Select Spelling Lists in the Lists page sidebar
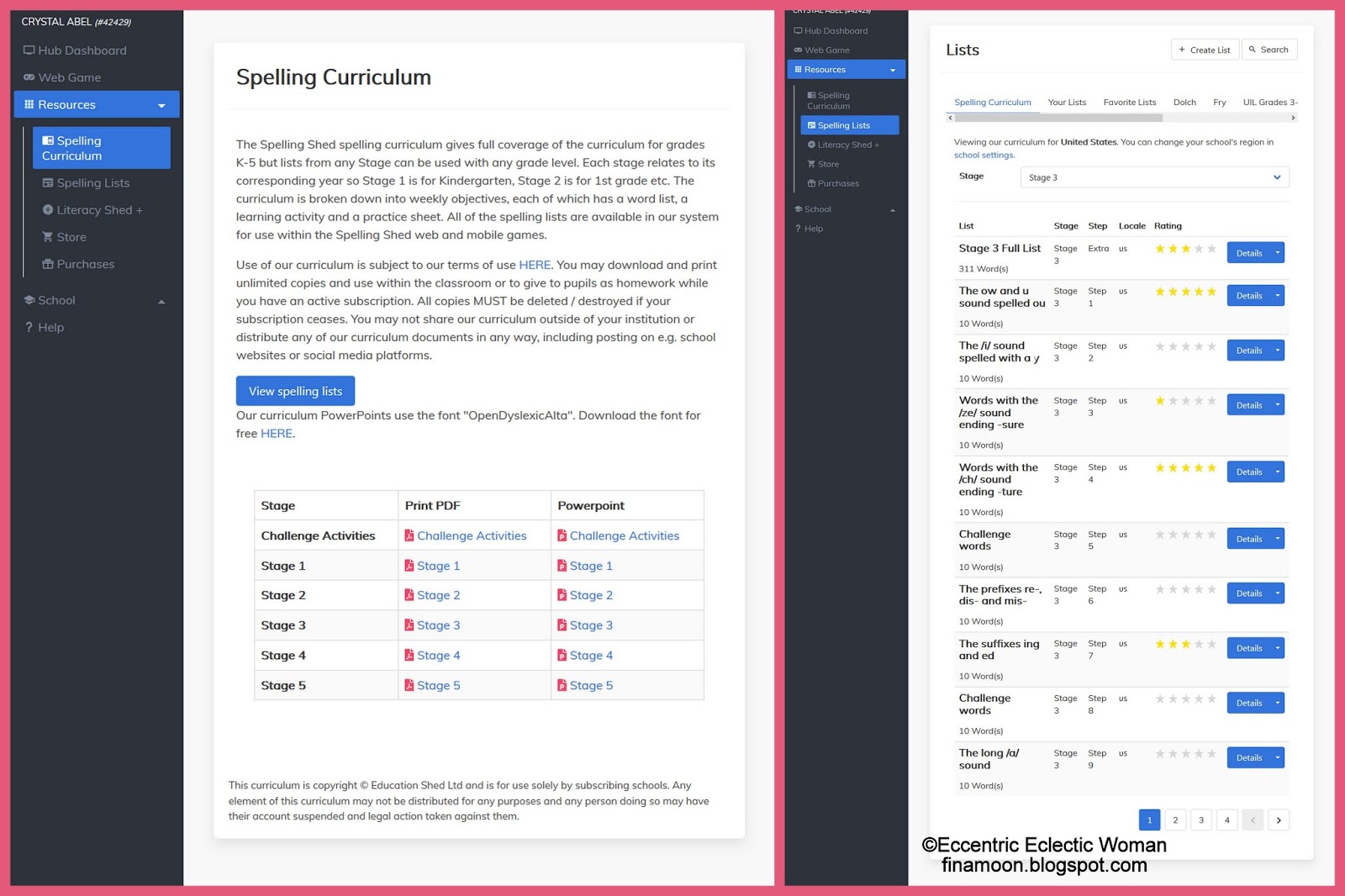The image size is (1345, 896). 849,125
